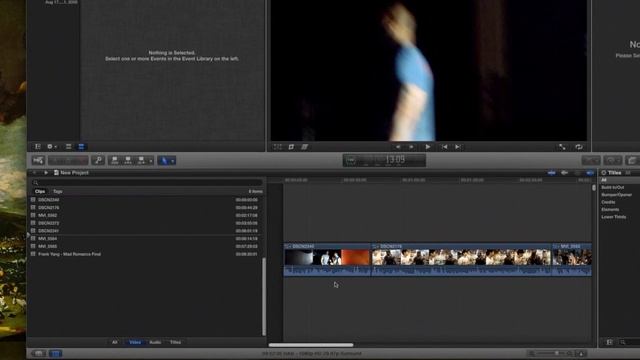Toggle video skimming in timeline header

click(551, 173)
